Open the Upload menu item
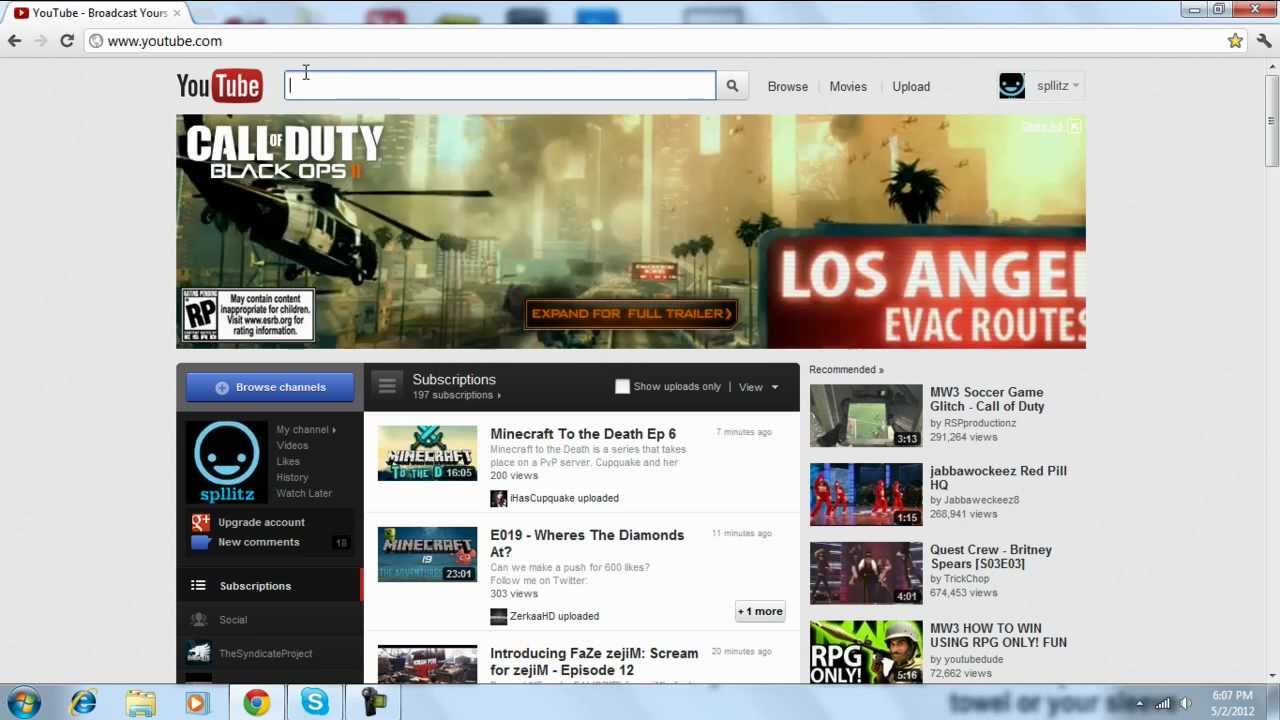This screenshot has height=720, width=1280. point(911,86)
